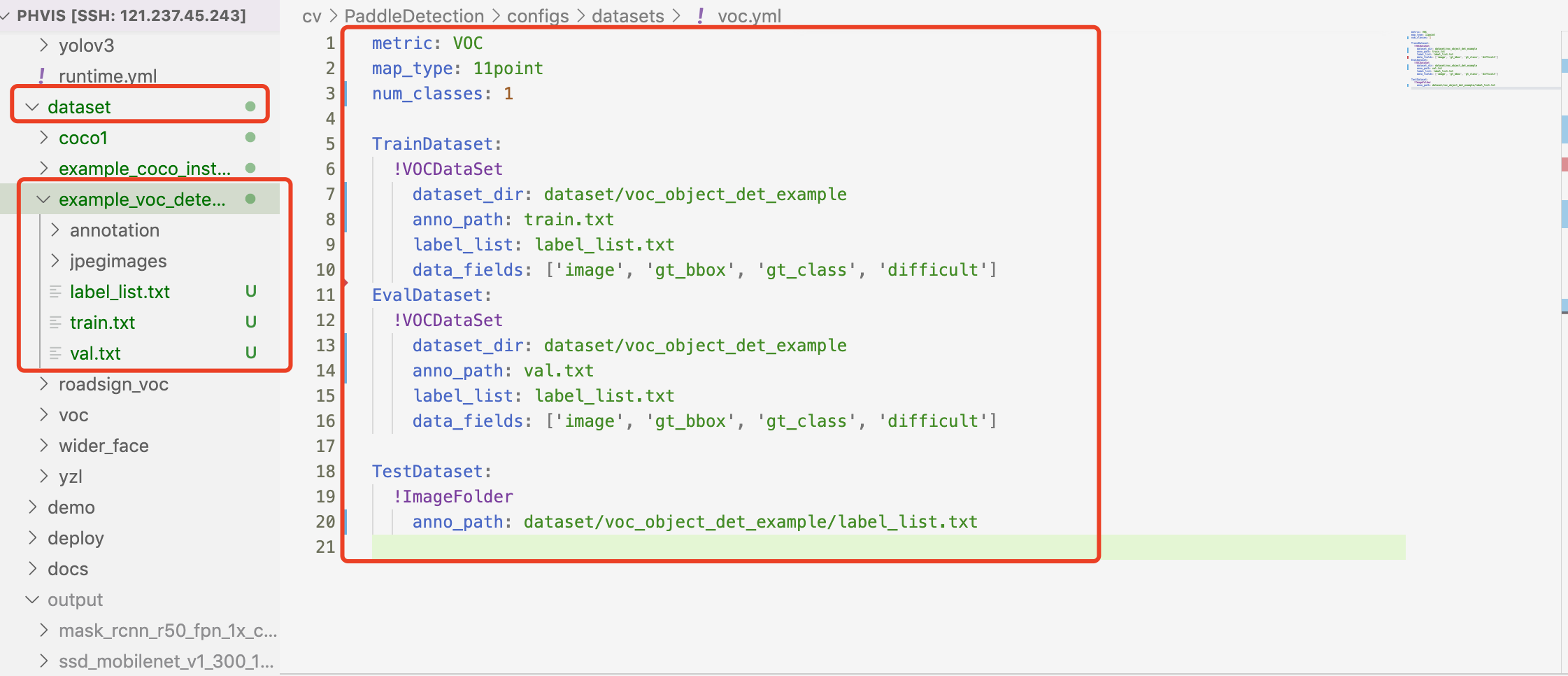The image size is (1568, 676).
Task: Collapse PHVIS SSH workspace header
Action: tap(131, 15)
